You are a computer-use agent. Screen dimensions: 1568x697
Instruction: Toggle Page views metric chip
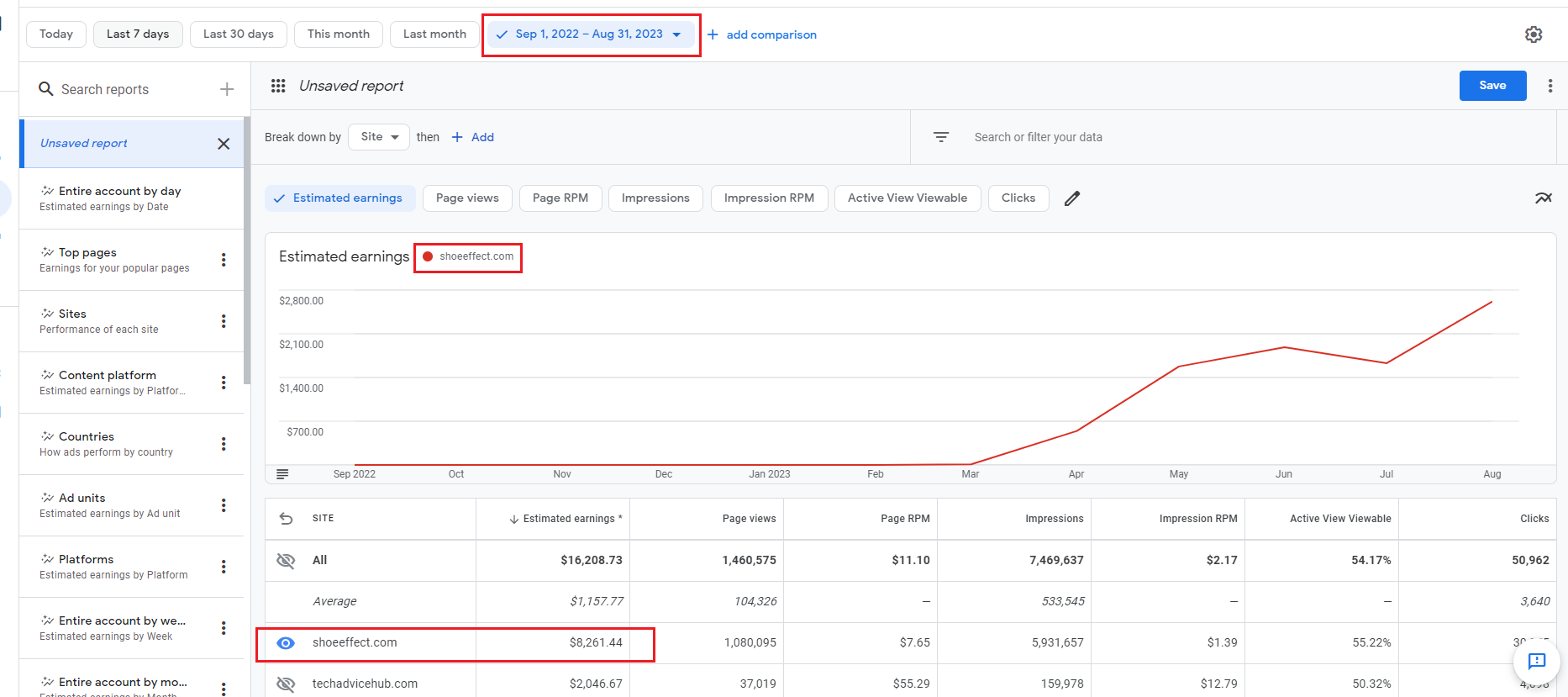coord(467,198)
